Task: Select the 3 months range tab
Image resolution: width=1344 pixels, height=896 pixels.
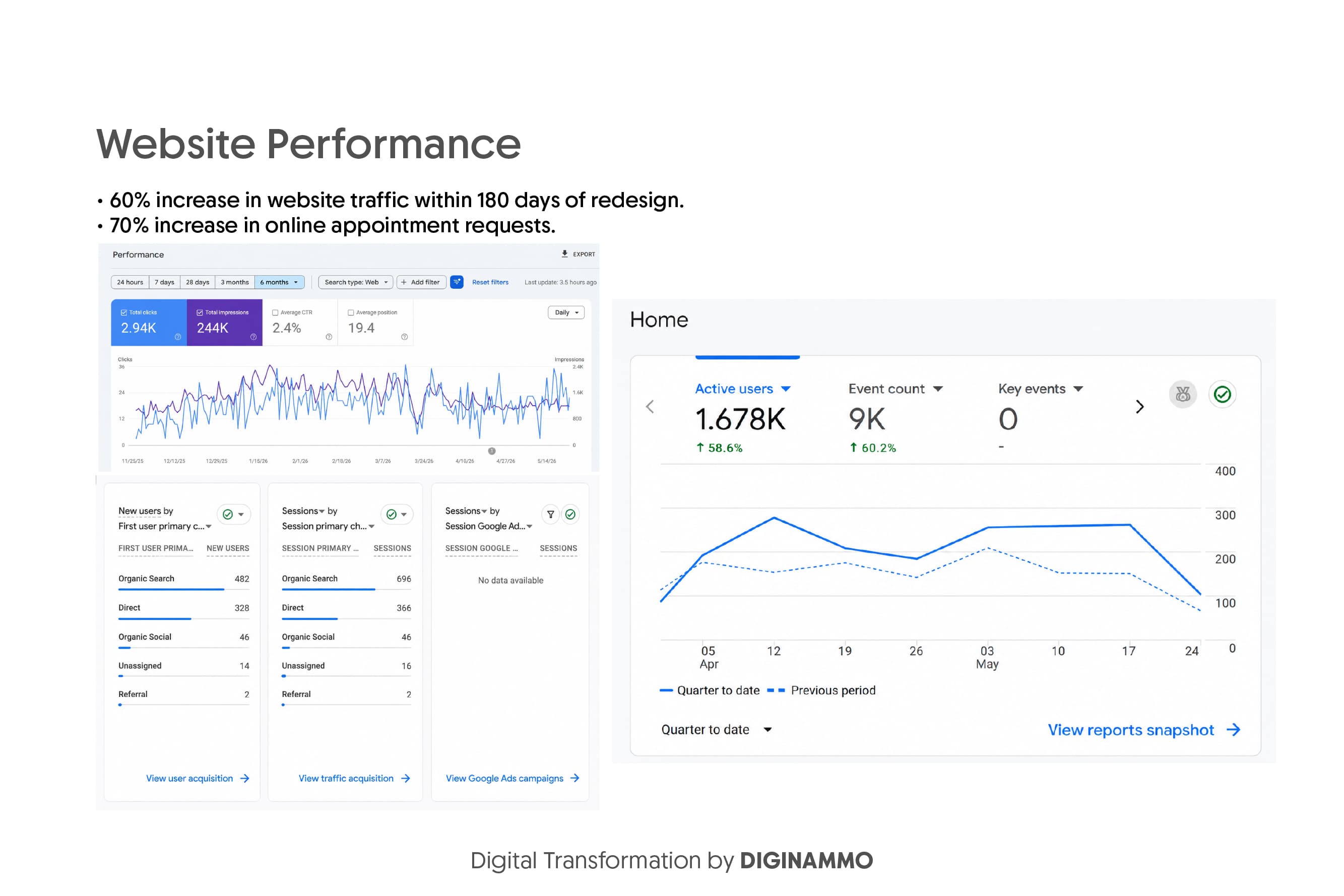Action: point(234,282)
